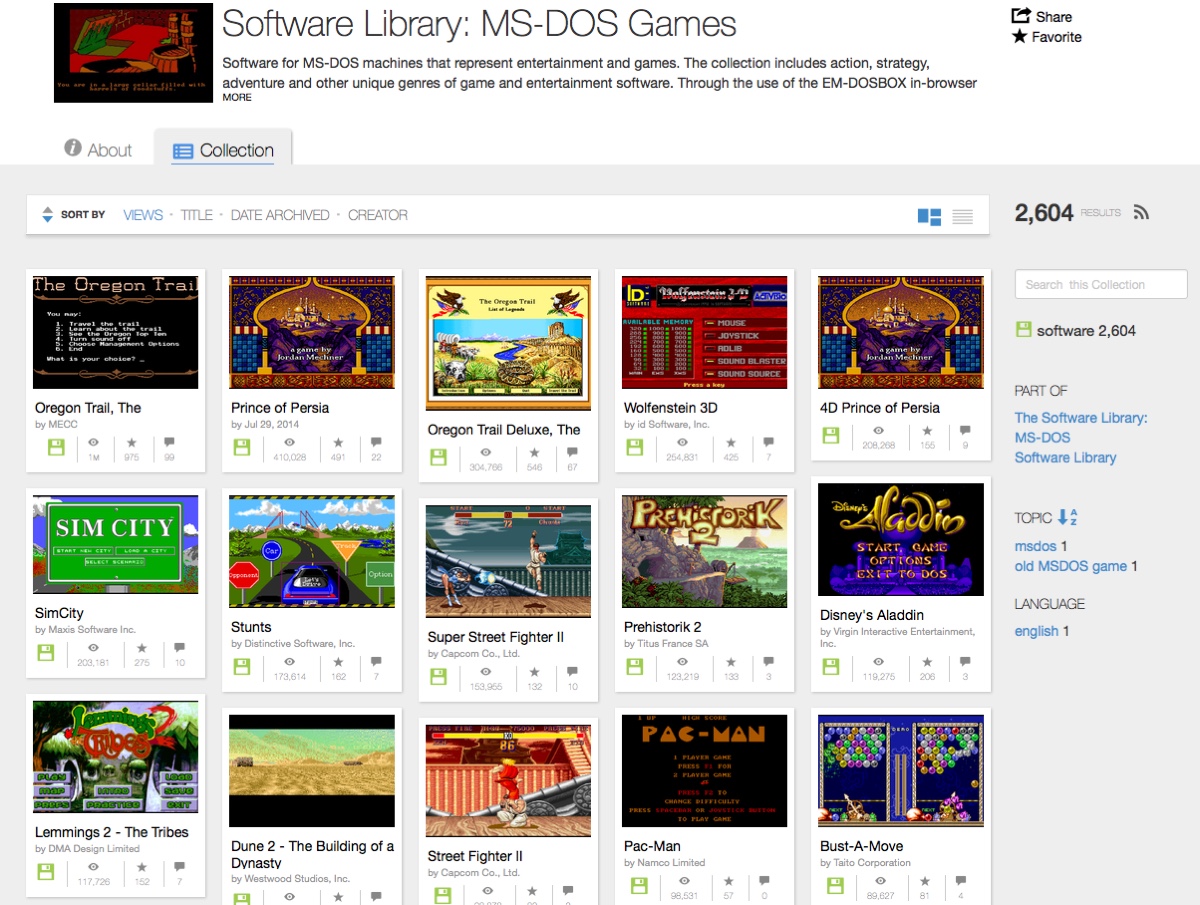Click reviews bubble icon on Prince of Persia card
Image resolution: width=1200 pixels, height=905 pixels.
pyautogui.click(x=376, y=442)
